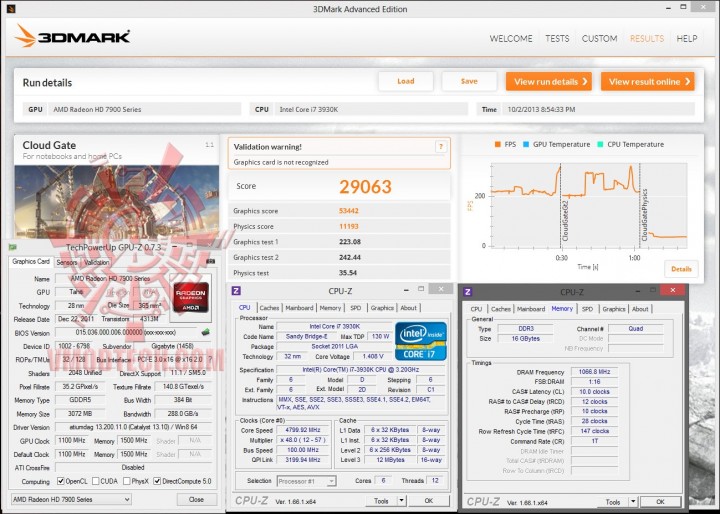Click the CPU name field in Run details
This screenshot has height=514, width=720.
pos(371,109)
